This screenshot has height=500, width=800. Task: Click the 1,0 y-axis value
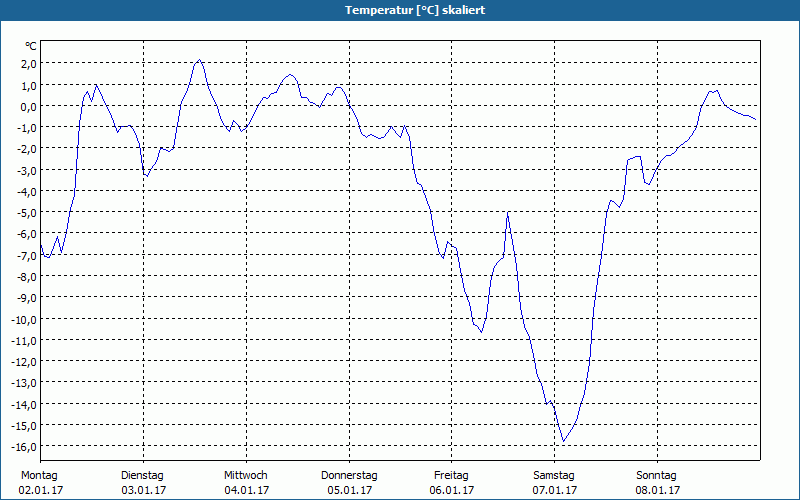click(28, 85)
